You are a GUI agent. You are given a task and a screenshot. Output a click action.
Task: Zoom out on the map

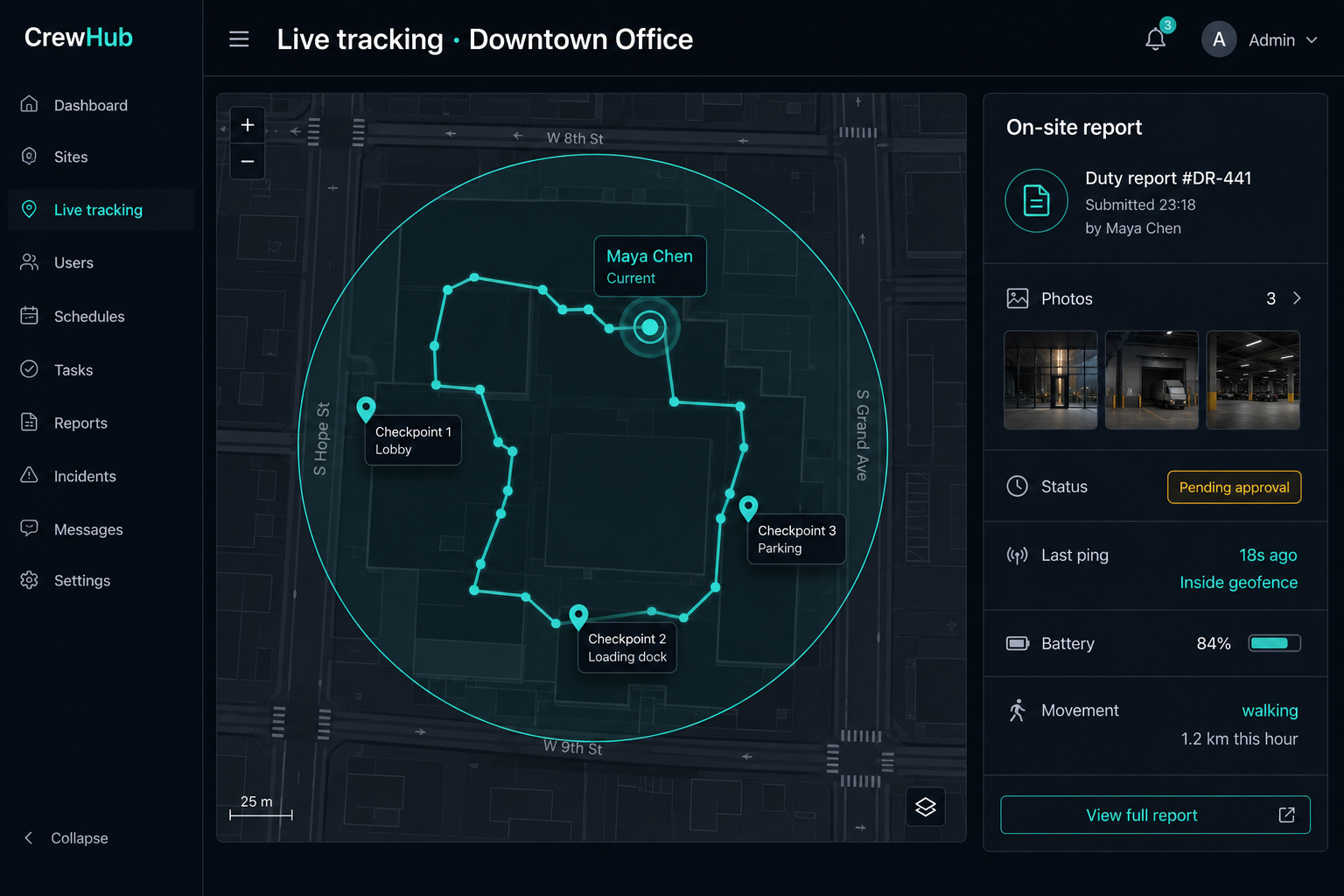click(x=248, y=162)
